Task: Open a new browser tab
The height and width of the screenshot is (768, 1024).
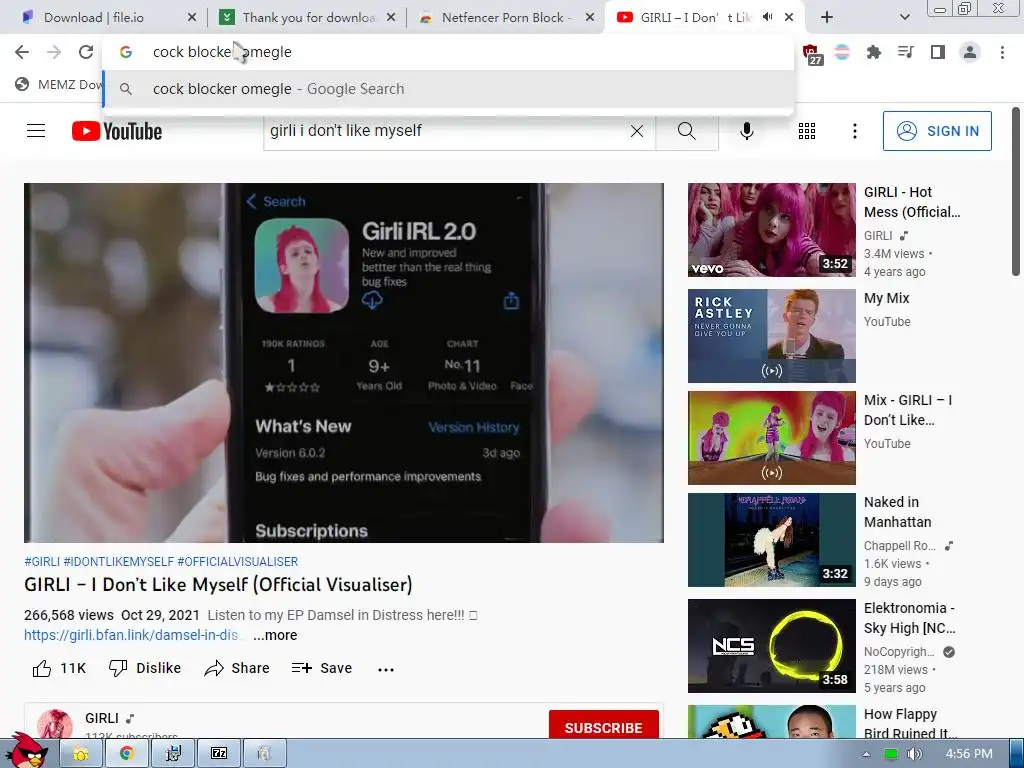Action: (x=827, y=18)
